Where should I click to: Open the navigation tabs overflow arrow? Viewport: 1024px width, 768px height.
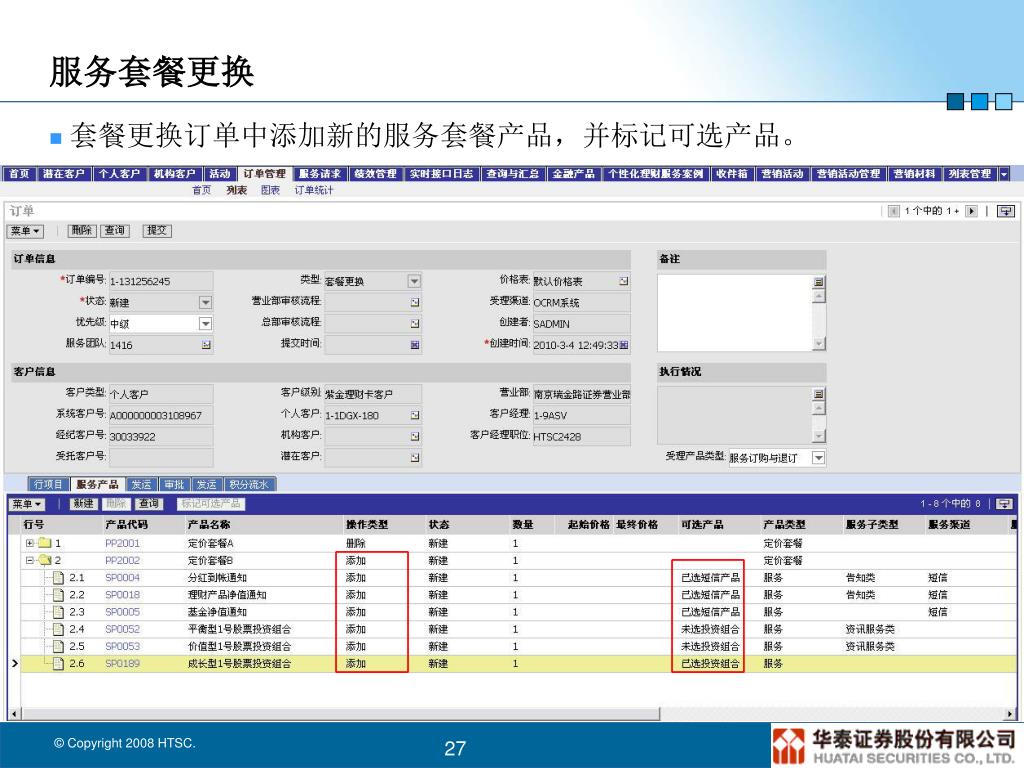pyautogui.click(x=1004, y=174)
